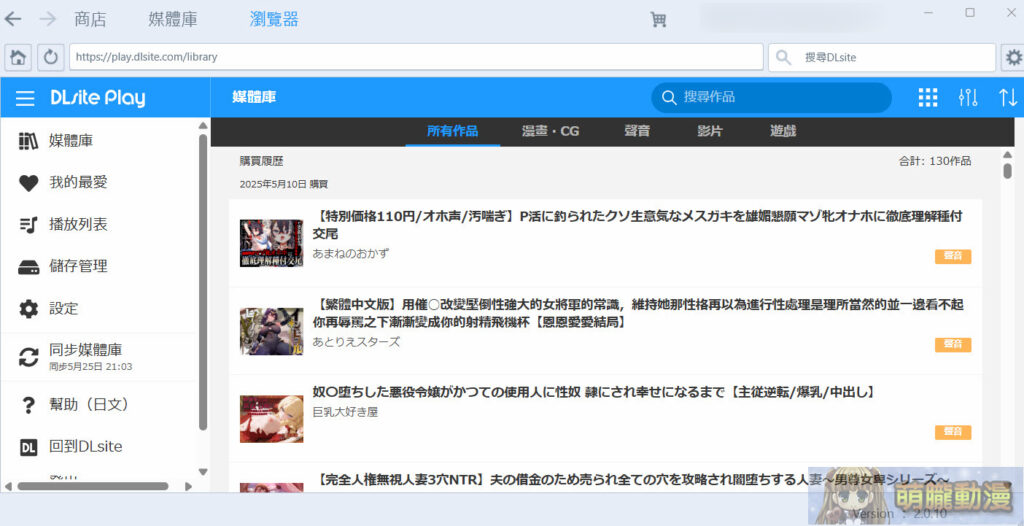1024x526 pixels.
Task: Click the main list scrollbar thumb
Action: [x=1006, y=171]
